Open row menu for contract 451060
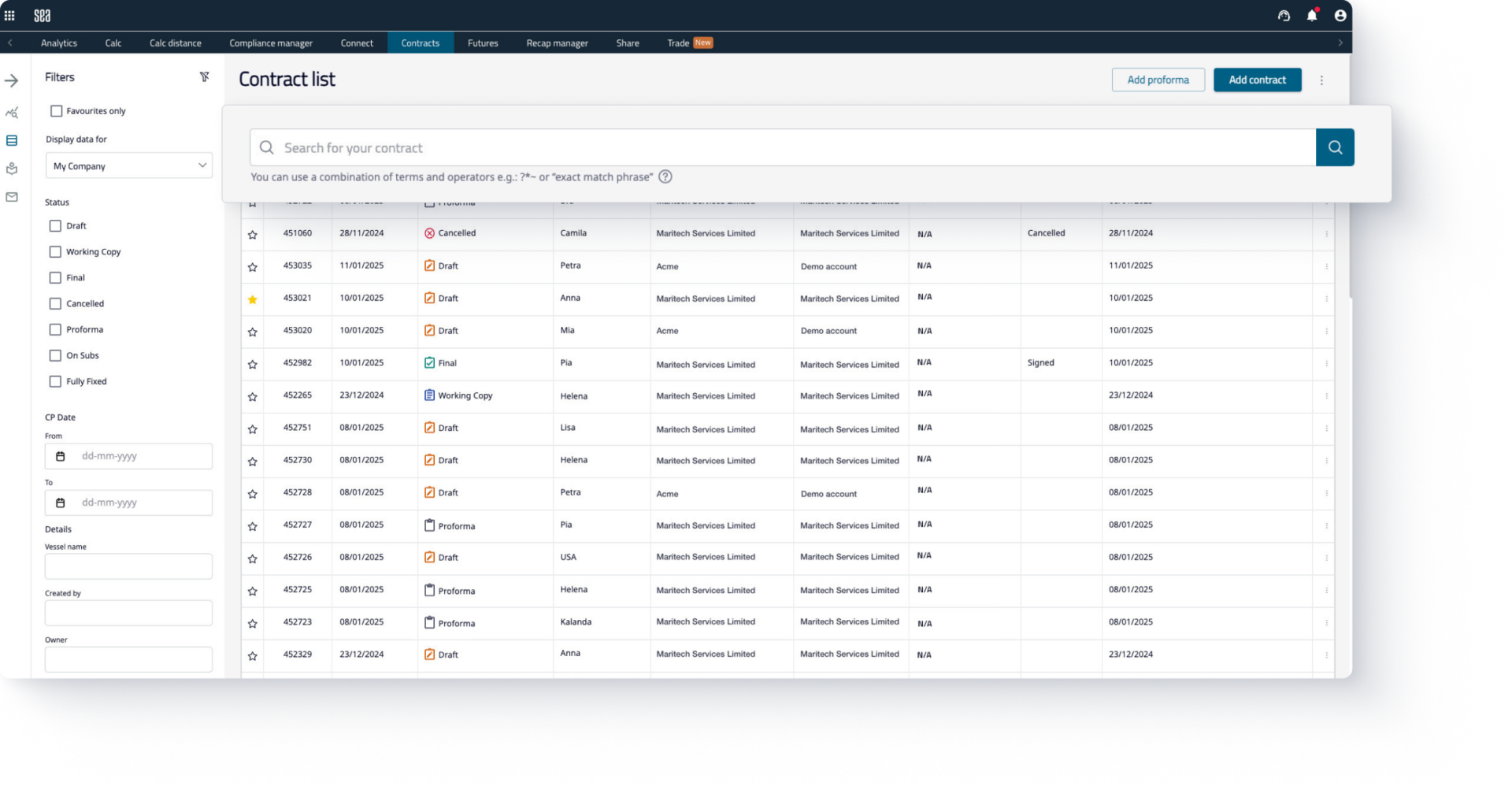 tap(1326, 234)
